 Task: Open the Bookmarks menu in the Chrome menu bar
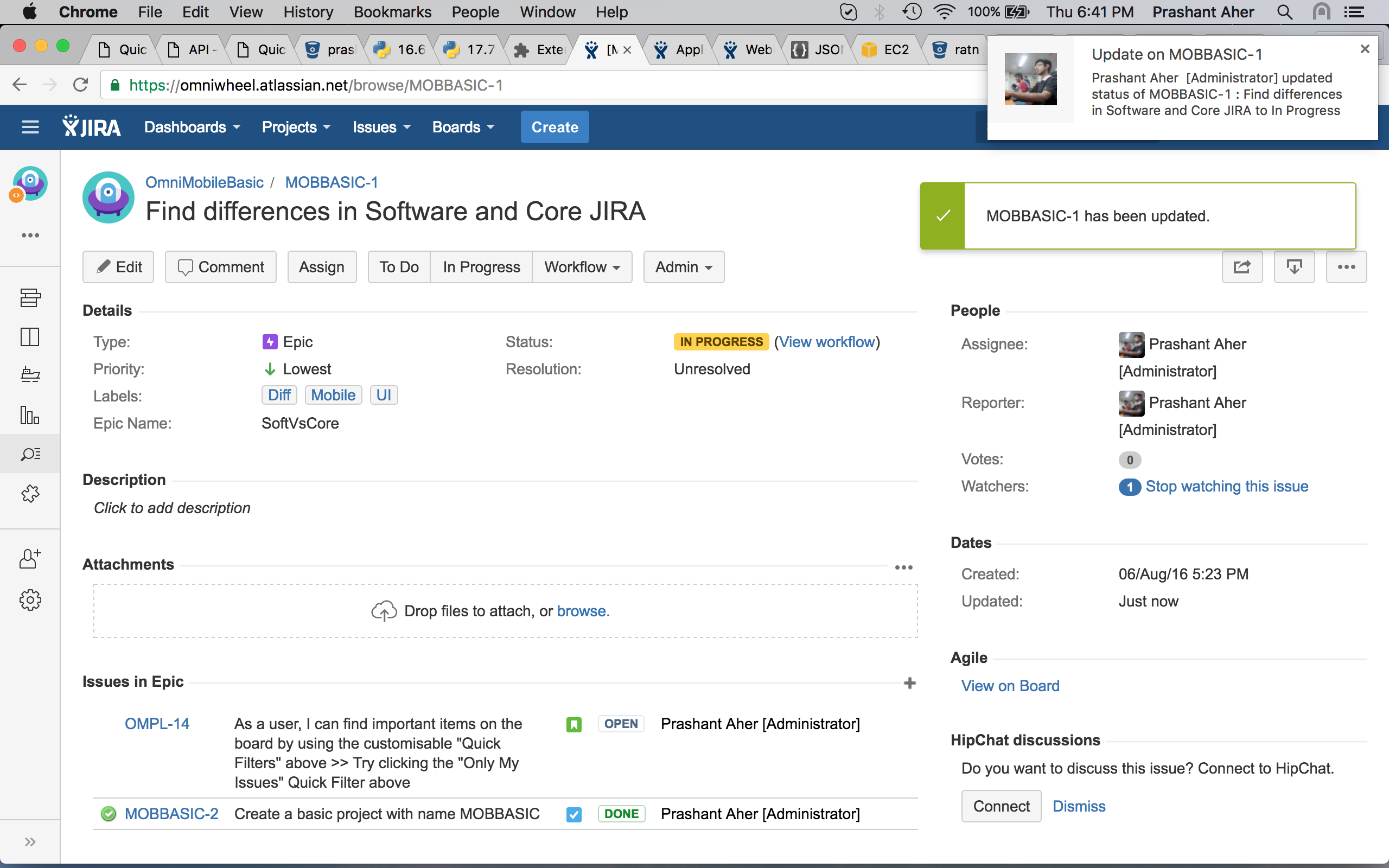(392, 11)
